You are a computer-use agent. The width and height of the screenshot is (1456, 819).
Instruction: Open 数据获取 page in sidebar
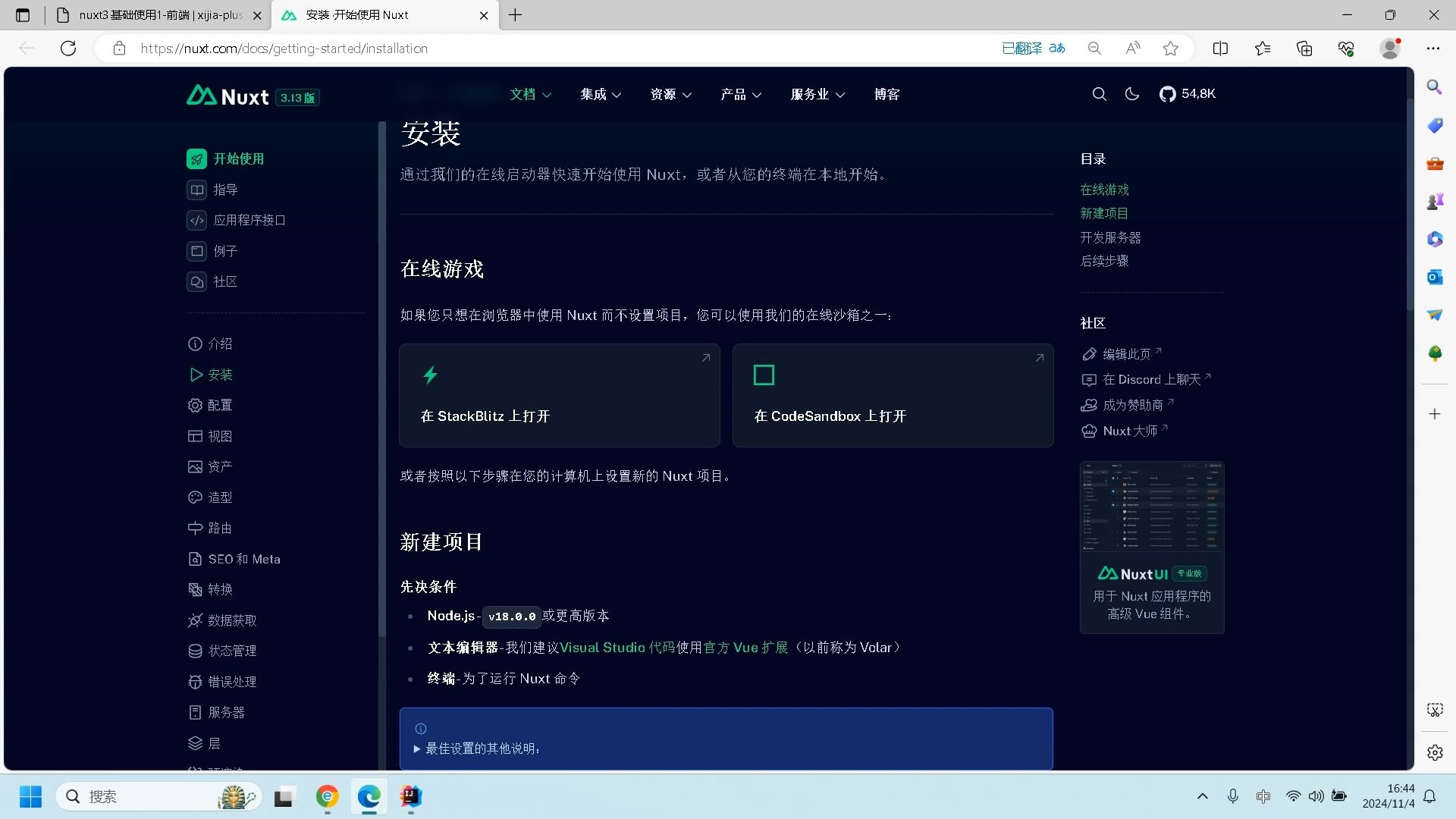click(x=222, y=620)
